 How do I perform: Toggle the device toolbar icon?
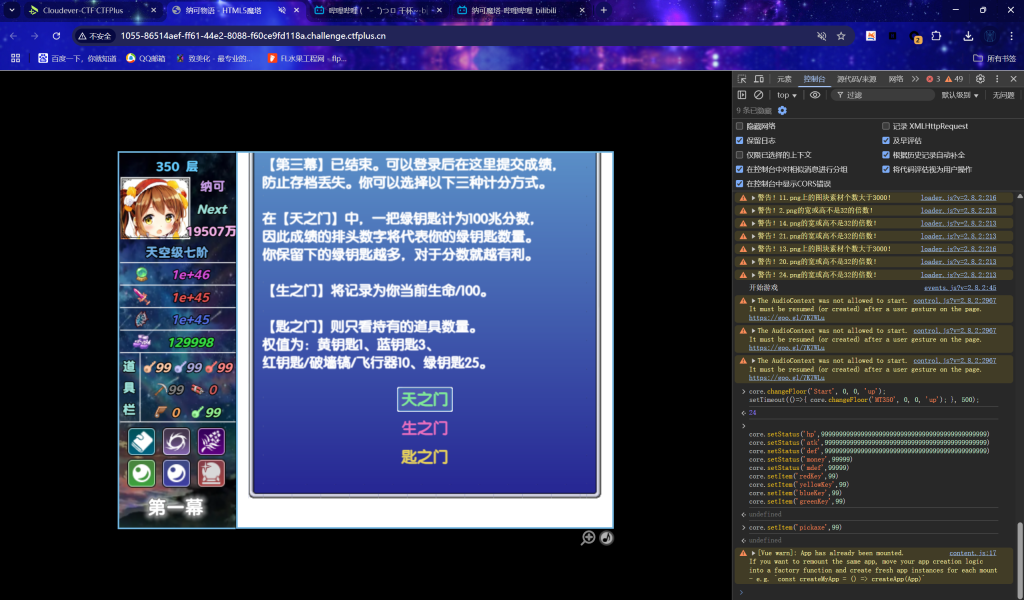(757, 79)
